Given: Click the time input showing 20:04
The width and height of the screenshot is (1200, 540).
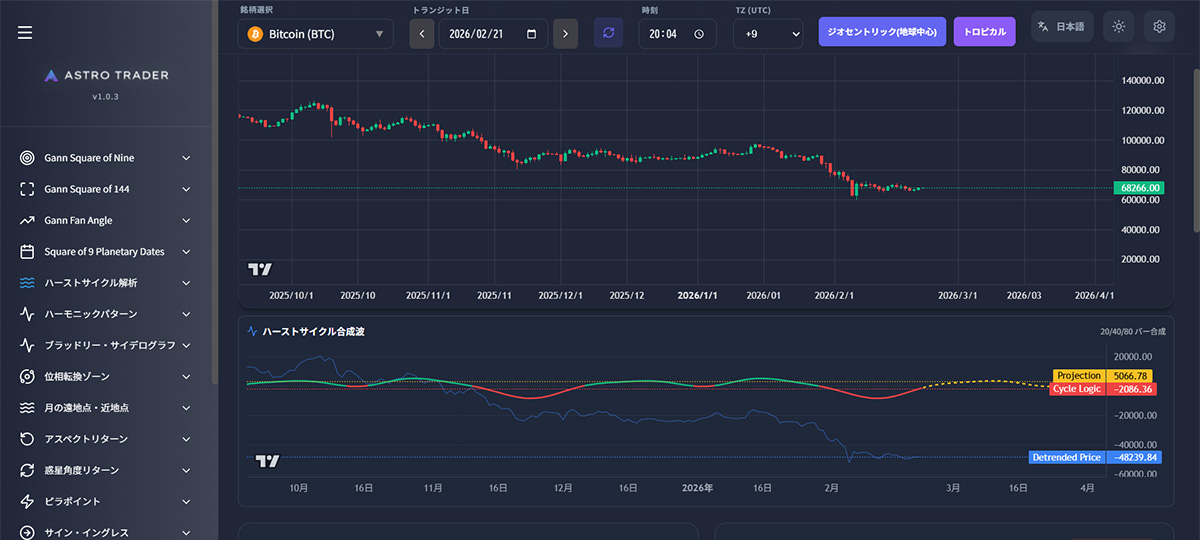Looking at the screenshot, I should [x=665, y=34].
